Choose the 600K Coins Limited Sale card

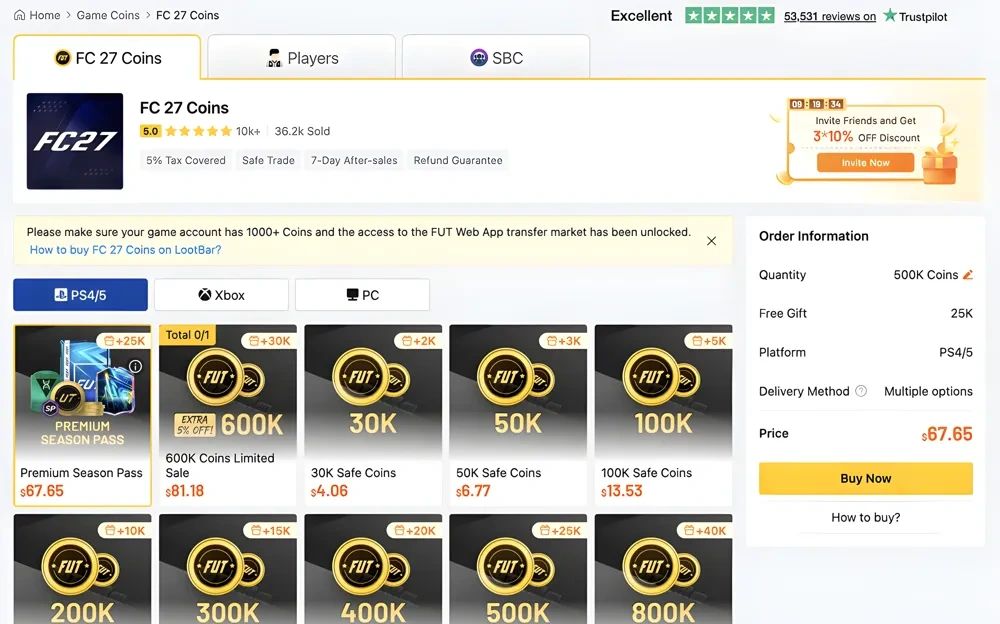[x=228, y=415]
